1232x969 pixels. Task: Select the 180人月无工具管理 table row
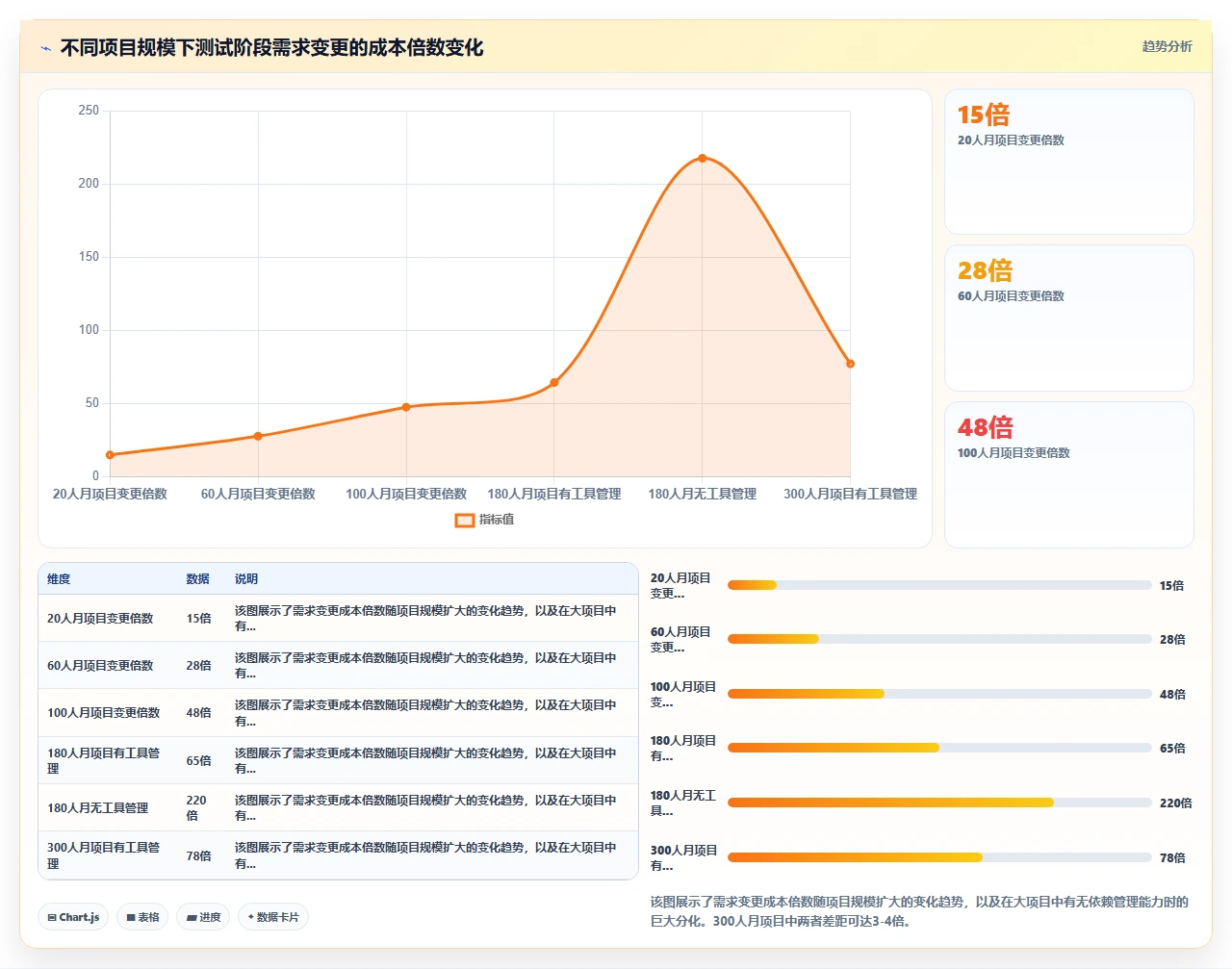(x=338, y=807)
